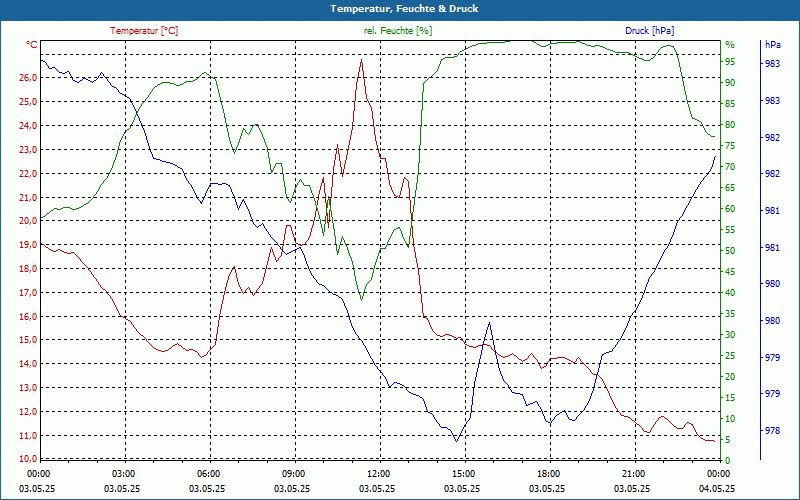The image size is (800, 500).
Task: Click the blue "hPa" axis unit label
Action: (x=772, y=45)
